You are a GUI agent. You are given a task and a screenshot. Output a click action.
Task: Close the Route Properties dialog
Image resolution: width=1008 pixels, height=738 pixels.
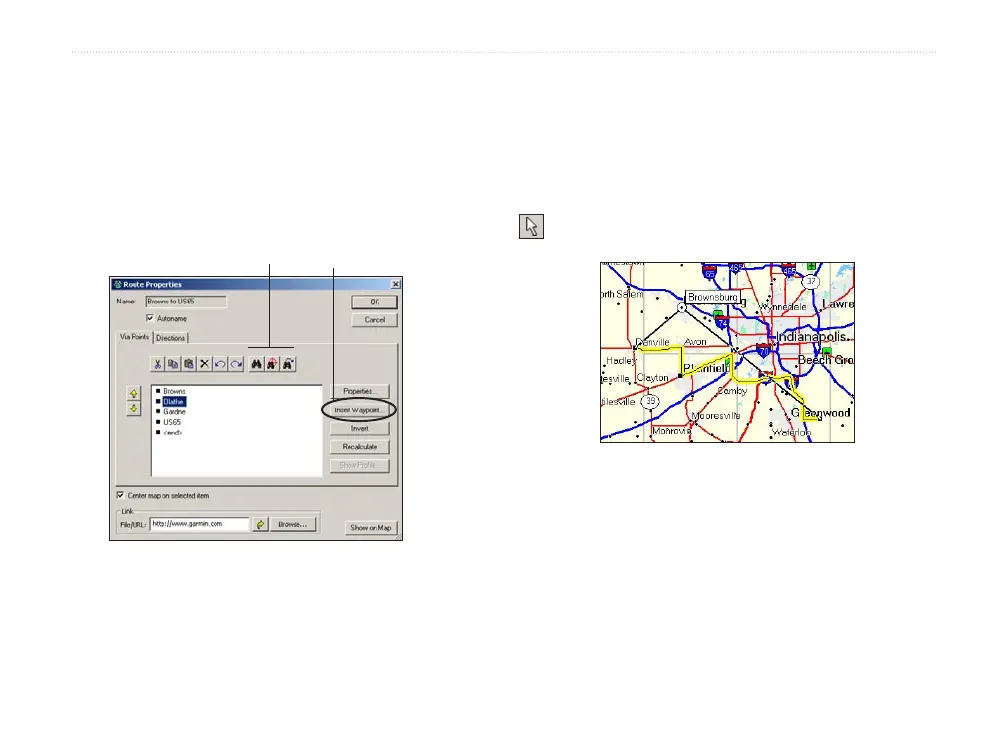(x=395, y=284)
